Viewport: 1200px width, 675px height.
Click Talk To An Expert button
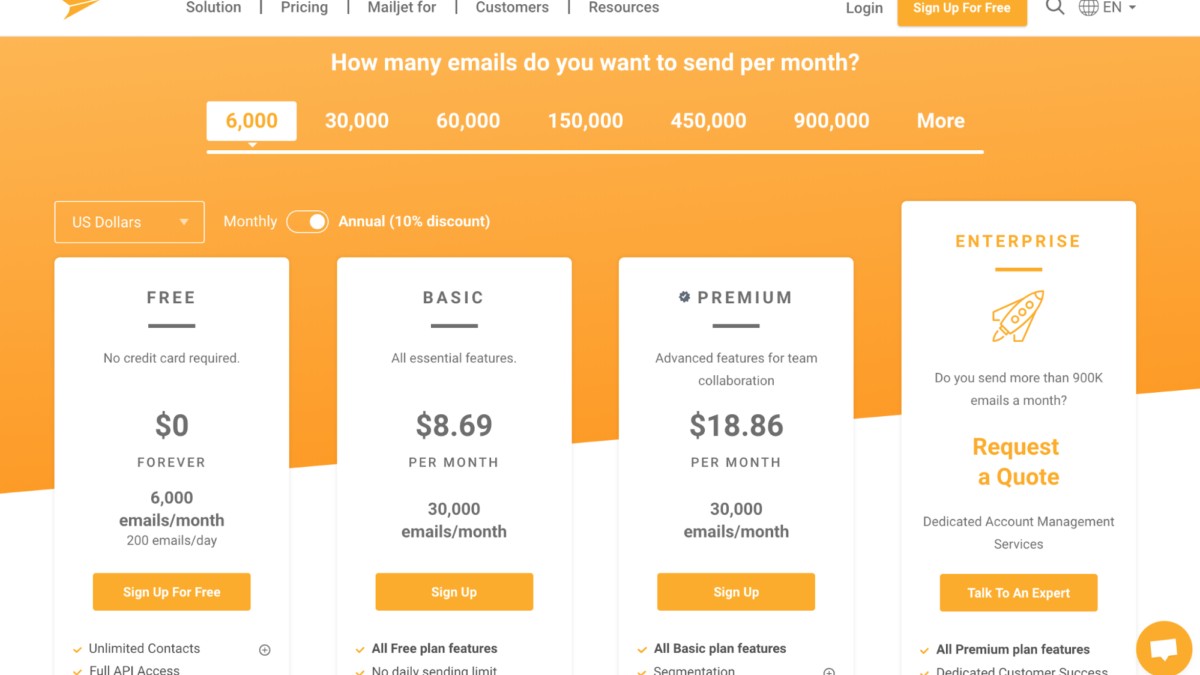pos(1019,593)
